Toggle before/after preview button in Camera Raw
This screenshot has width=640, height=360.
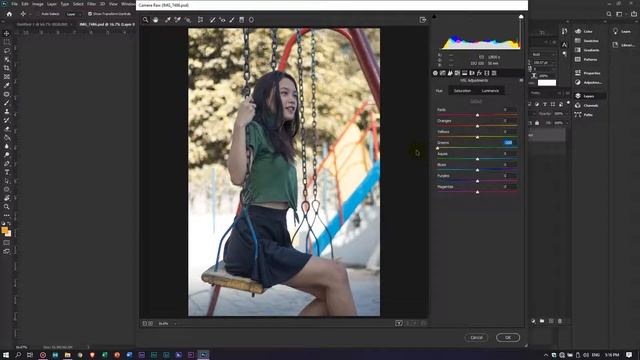point(399,323)
